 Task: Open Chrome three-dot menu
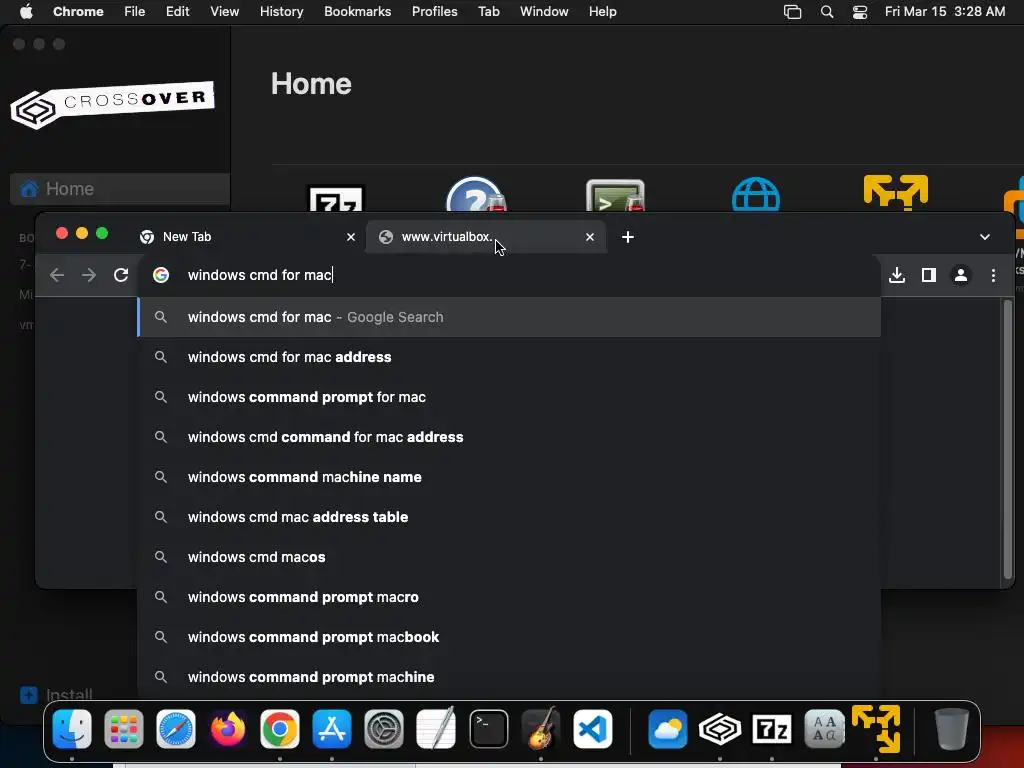click(x=993, y=275)
